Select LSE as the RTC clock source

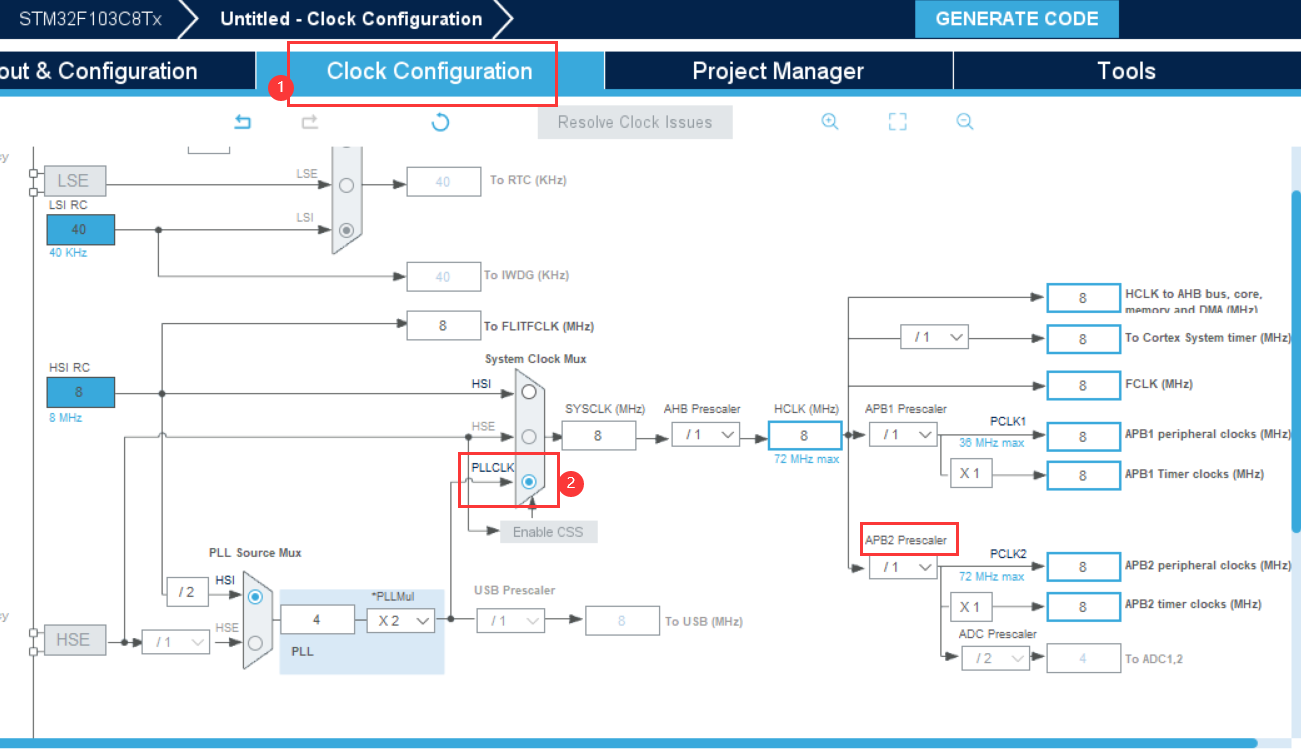point(346,185)
